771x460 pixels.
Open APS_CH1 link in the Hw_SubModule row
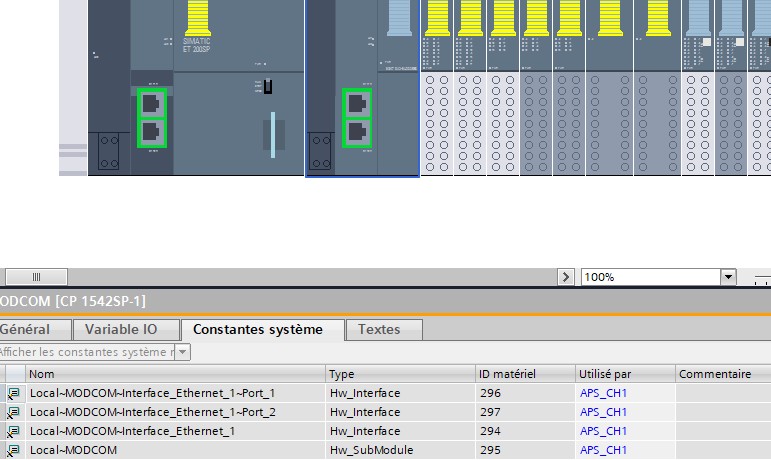(603, 450)
